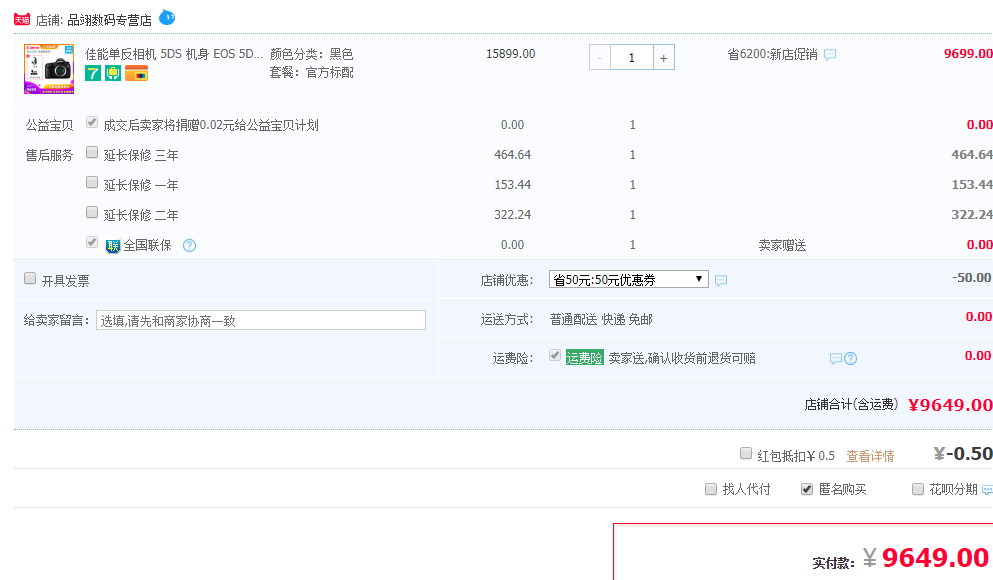Decrease quantity with the minus button
The height and width of the screenshot is (580, 993).
(600, 58)
